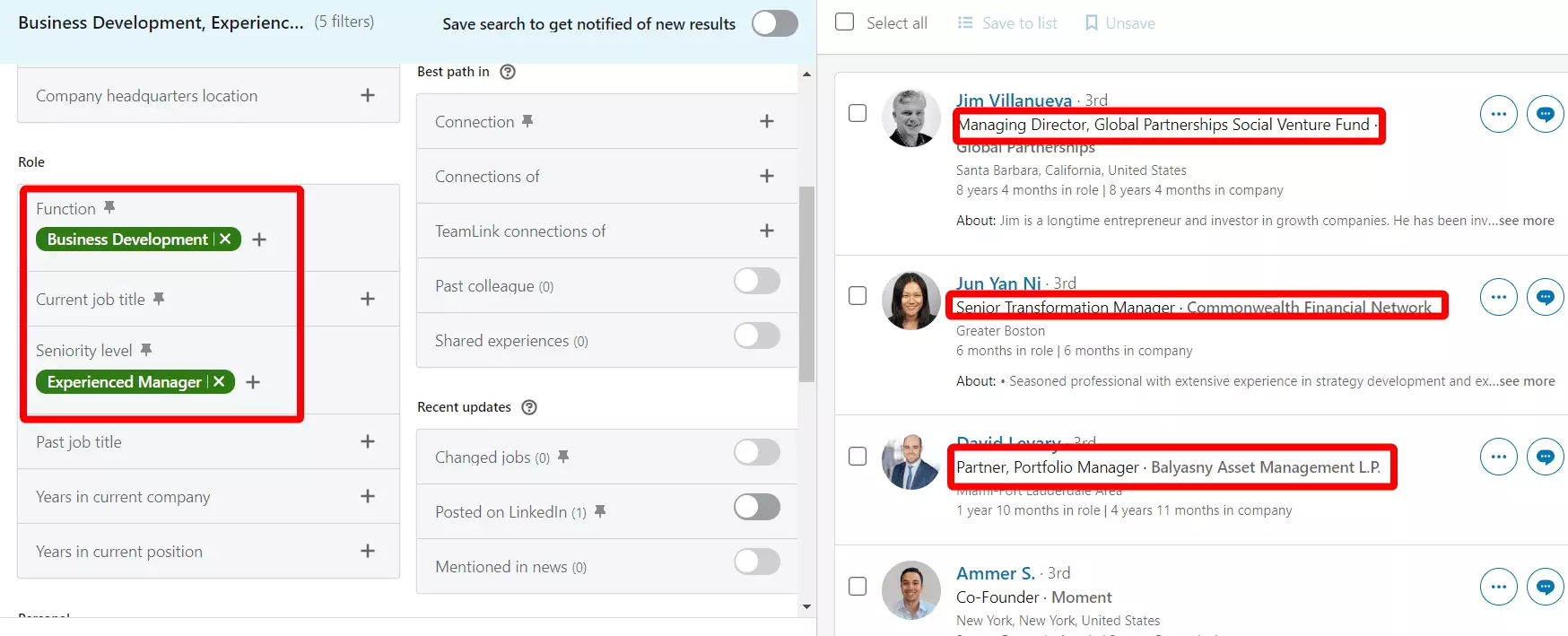Viewport: 1568px width, 636px height.
Task: Turn on Posted on LinkedIn toggle
Action: pyautogui.click(x=757, y=507)
